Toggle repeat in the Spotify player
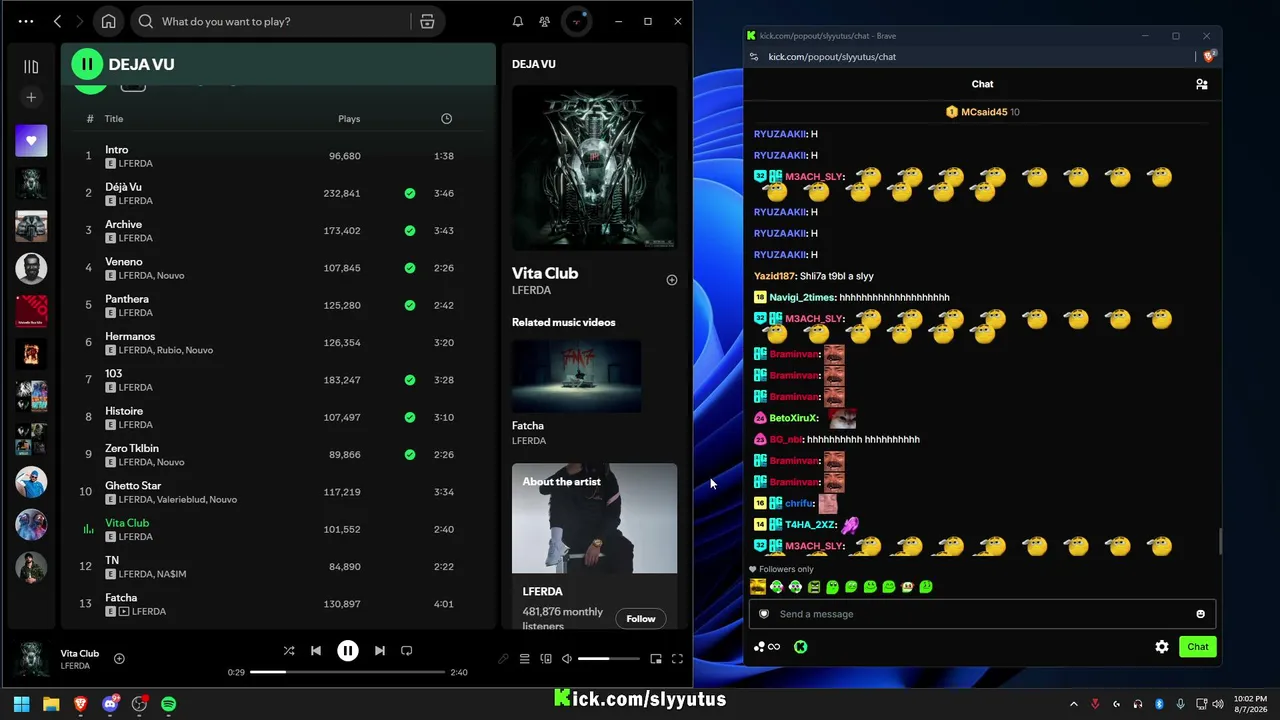Screen dimensions: 1280x720 click(406, 650)
